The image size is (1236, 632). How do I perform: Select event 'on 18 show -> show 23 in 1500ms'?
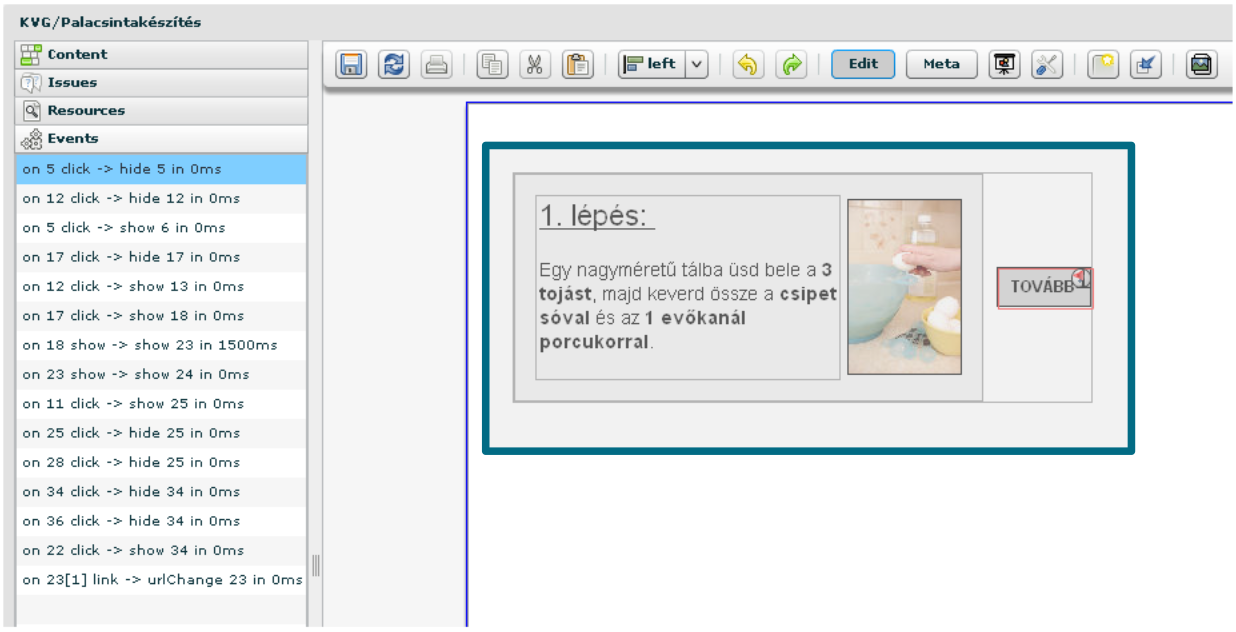click(x=150, y=345)
